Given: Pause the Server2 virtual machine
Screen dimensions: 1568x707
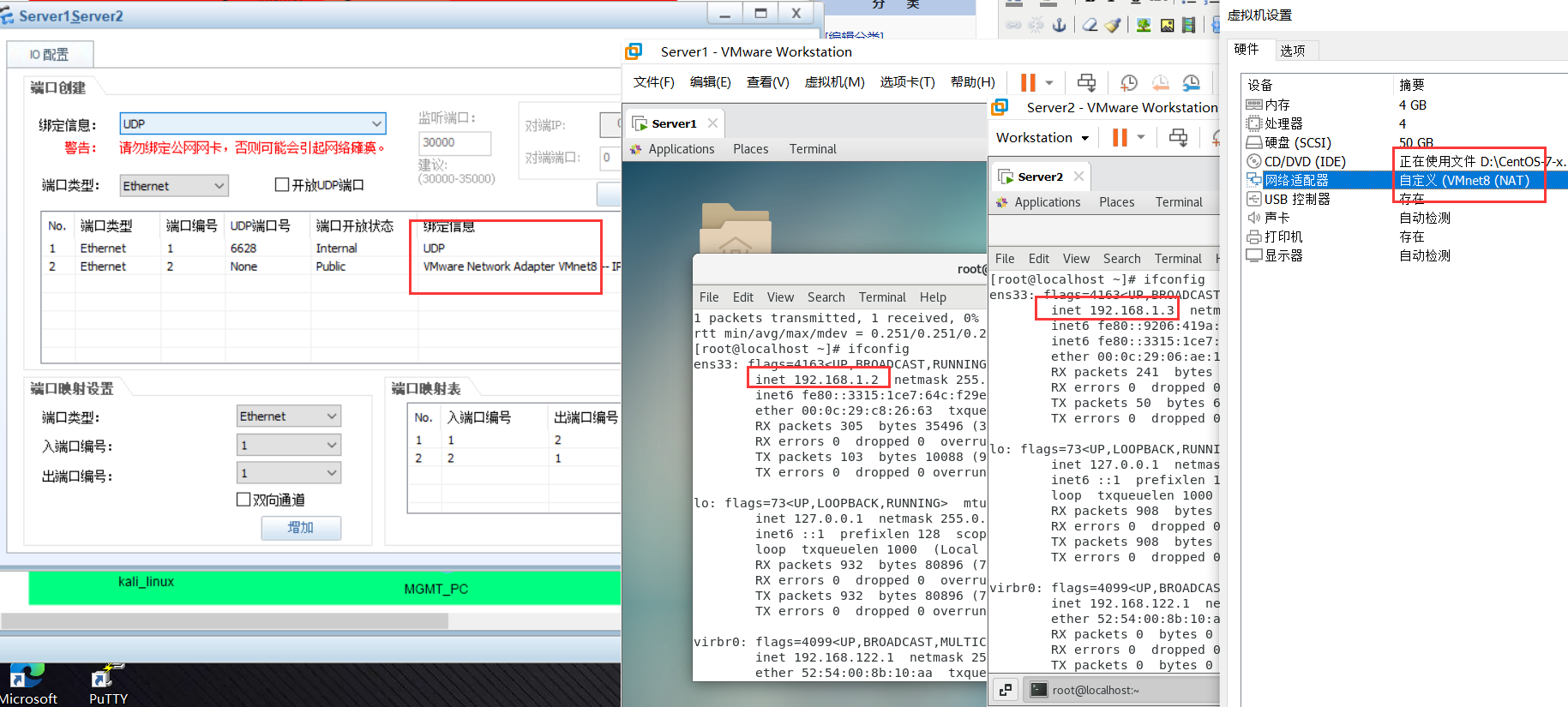Looking at the screenshot, I should pos(1120,137).
